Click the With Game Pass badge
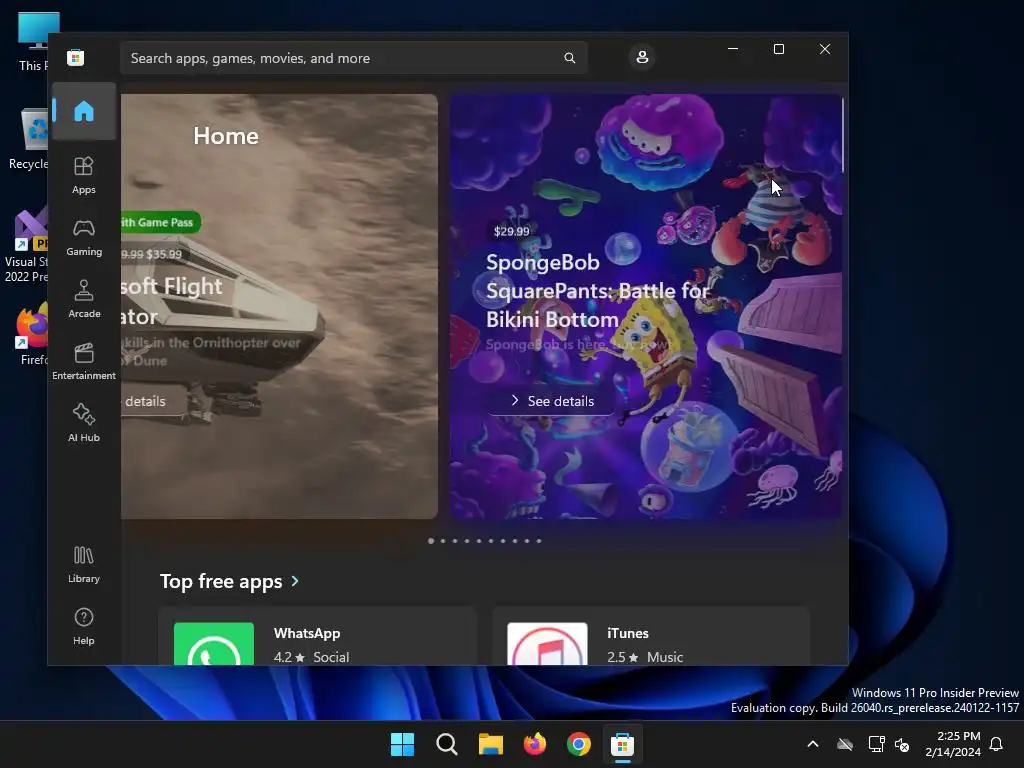This screenshot has height=768, width=1024. click(161, 222)
